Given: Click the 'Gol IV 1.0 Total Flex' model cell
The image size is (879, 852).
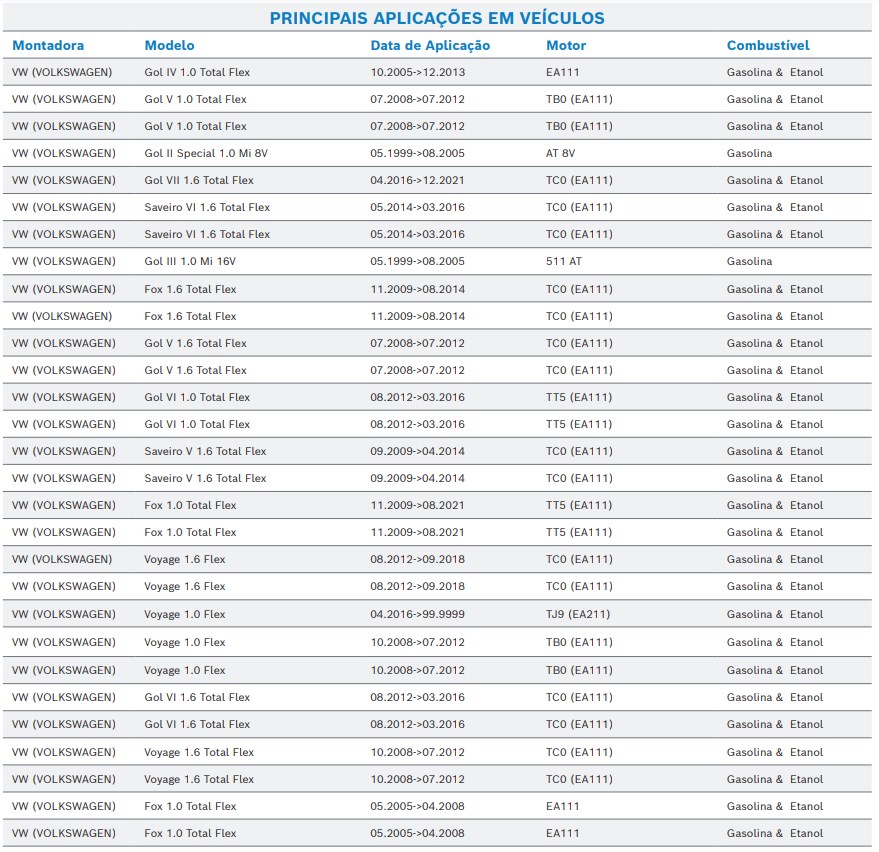Looking at the screenshot, I should click(x=197, y=72).
